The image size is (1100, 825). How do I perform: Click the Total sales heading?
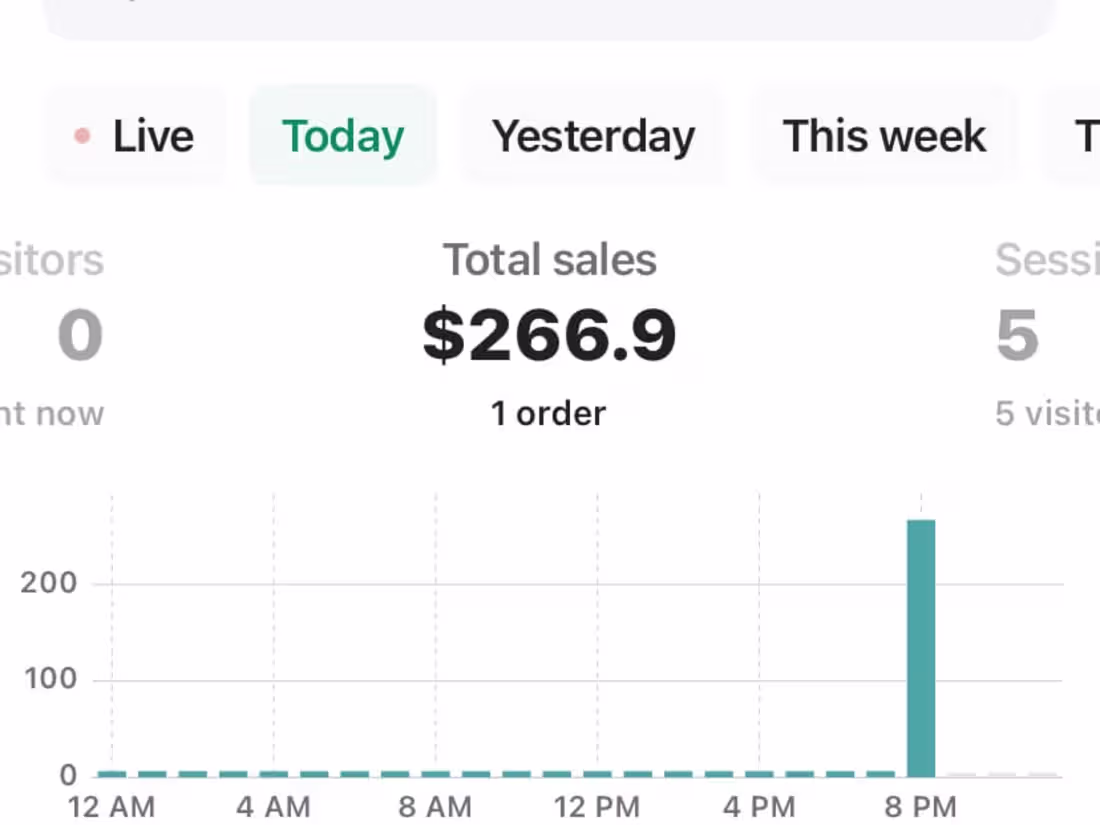pos(550,260)
